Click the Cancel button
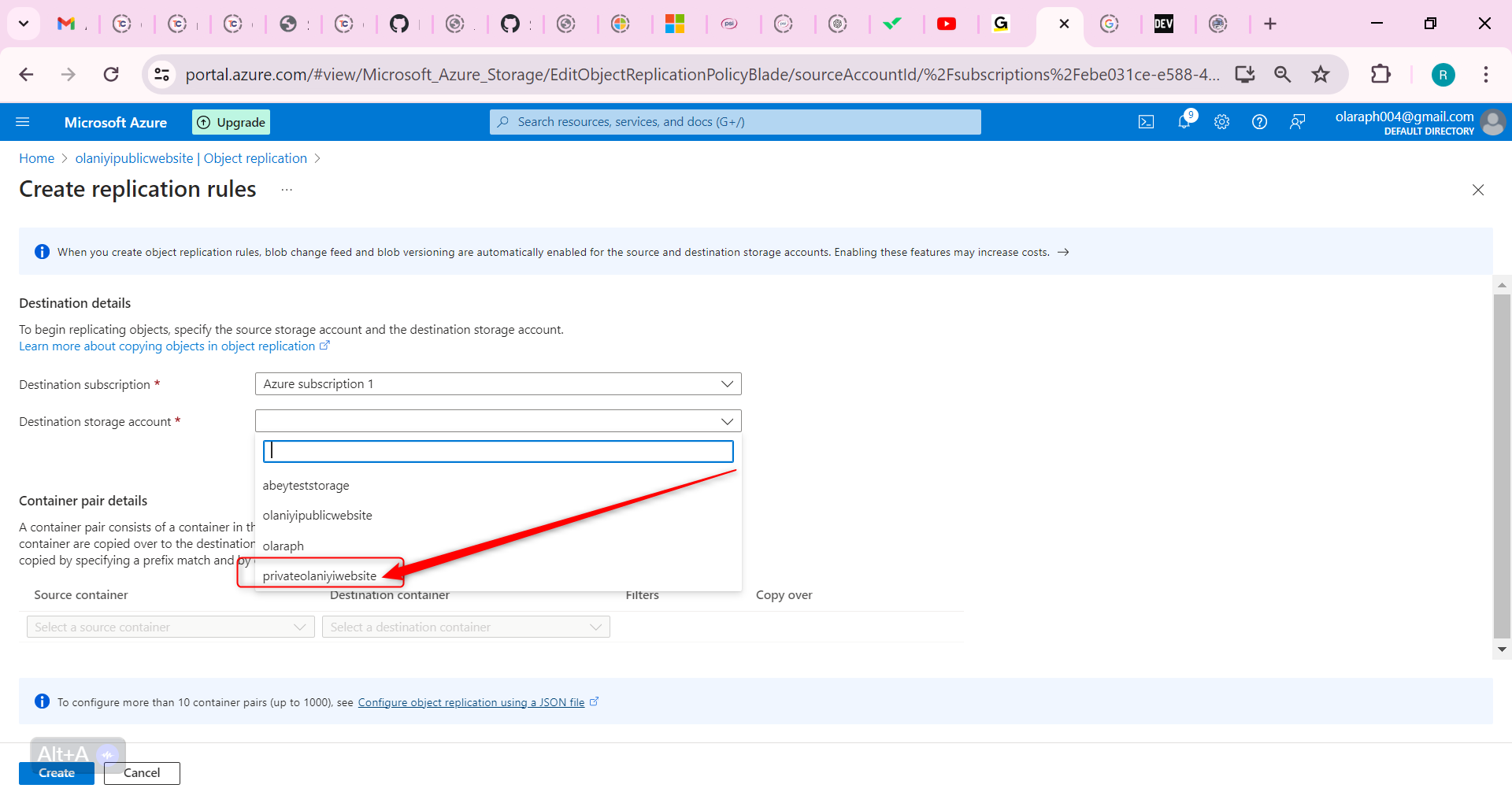 click(x=142, y=773)
